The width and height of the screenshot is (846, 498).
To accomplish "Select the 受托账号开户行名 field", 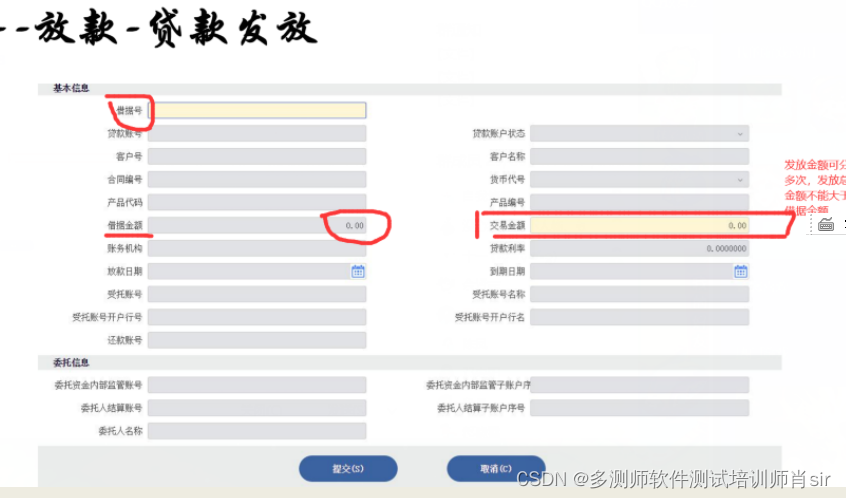I will pos(639,317).
